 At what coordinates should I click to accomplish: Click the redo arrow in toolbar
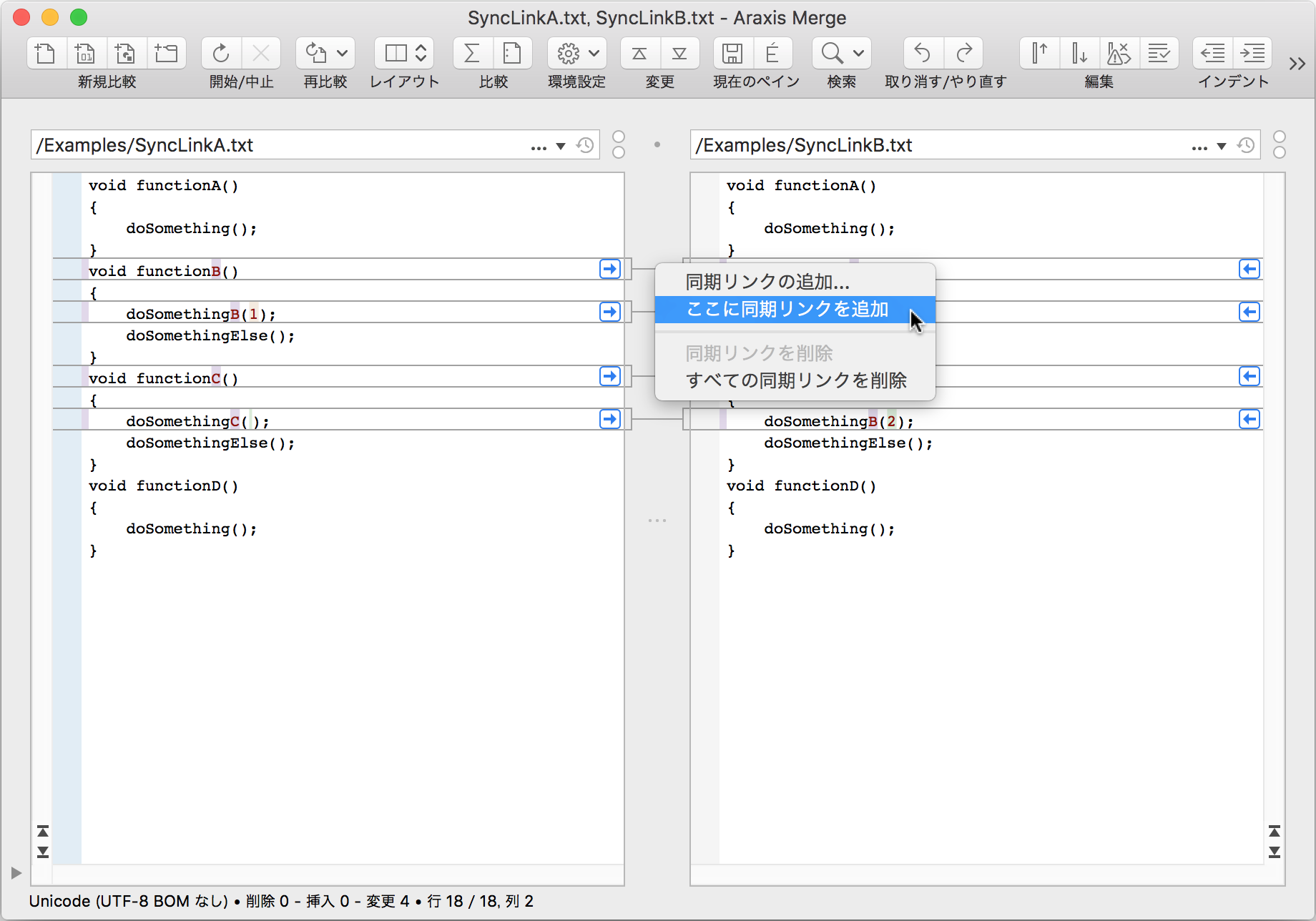tap(964, 53)
